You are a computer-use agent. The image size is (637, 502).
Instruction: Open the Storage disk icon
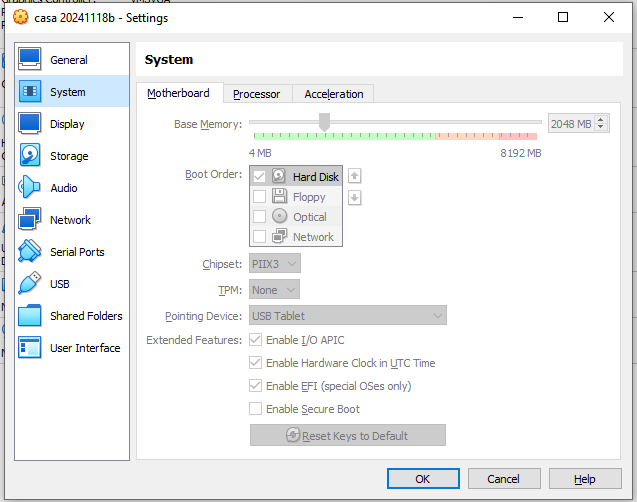[29, 156]
